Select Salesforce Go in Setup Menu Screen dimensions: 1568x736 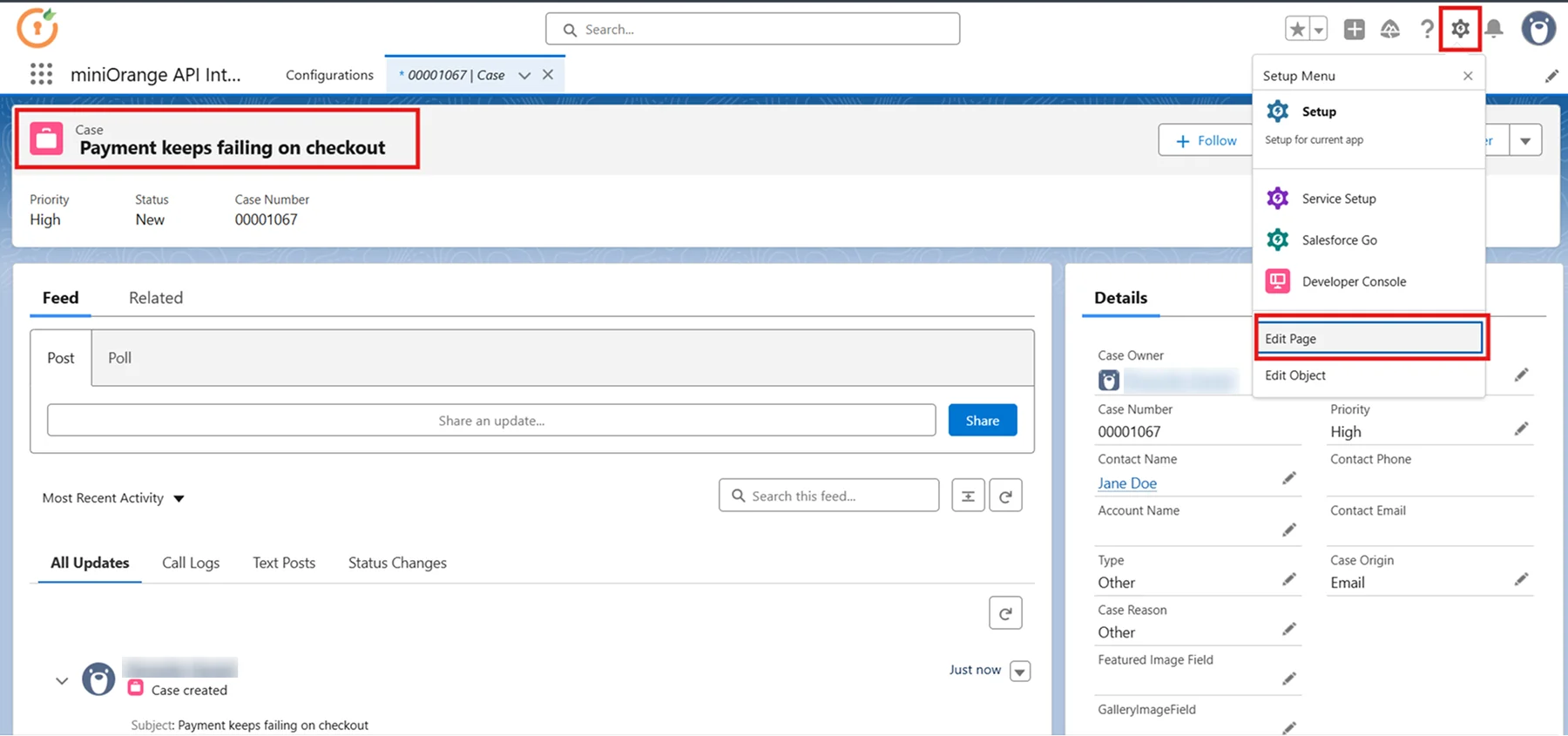click(1369, 240)
